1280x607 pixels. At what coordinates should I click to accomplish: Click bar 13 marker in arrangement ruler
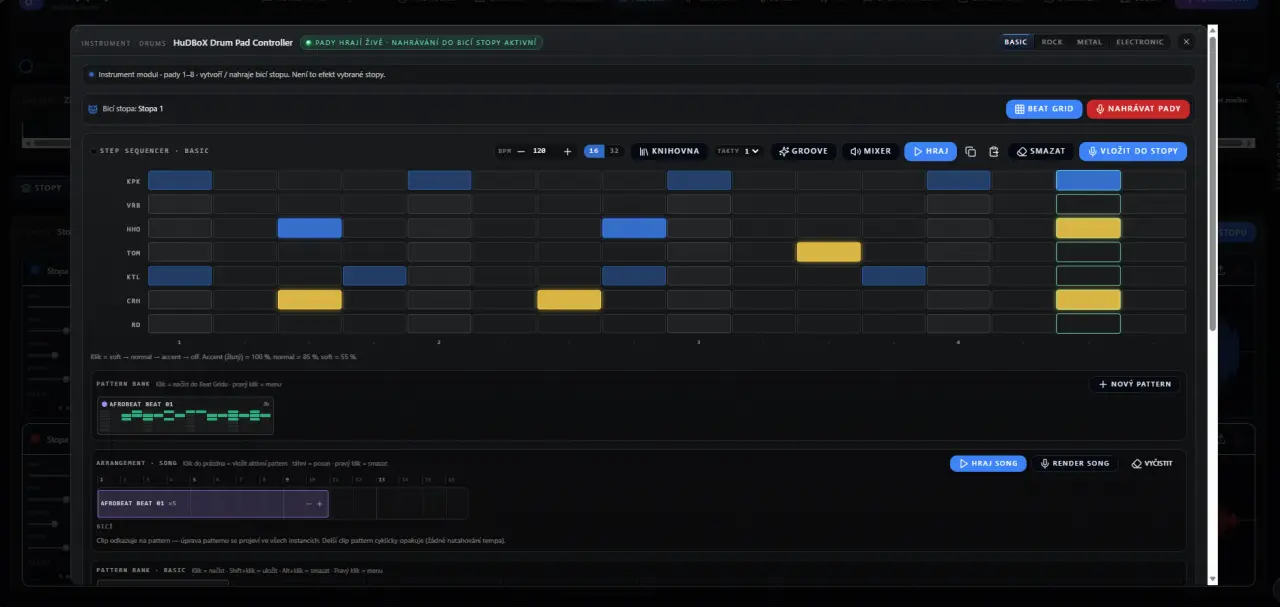[381, 480]
